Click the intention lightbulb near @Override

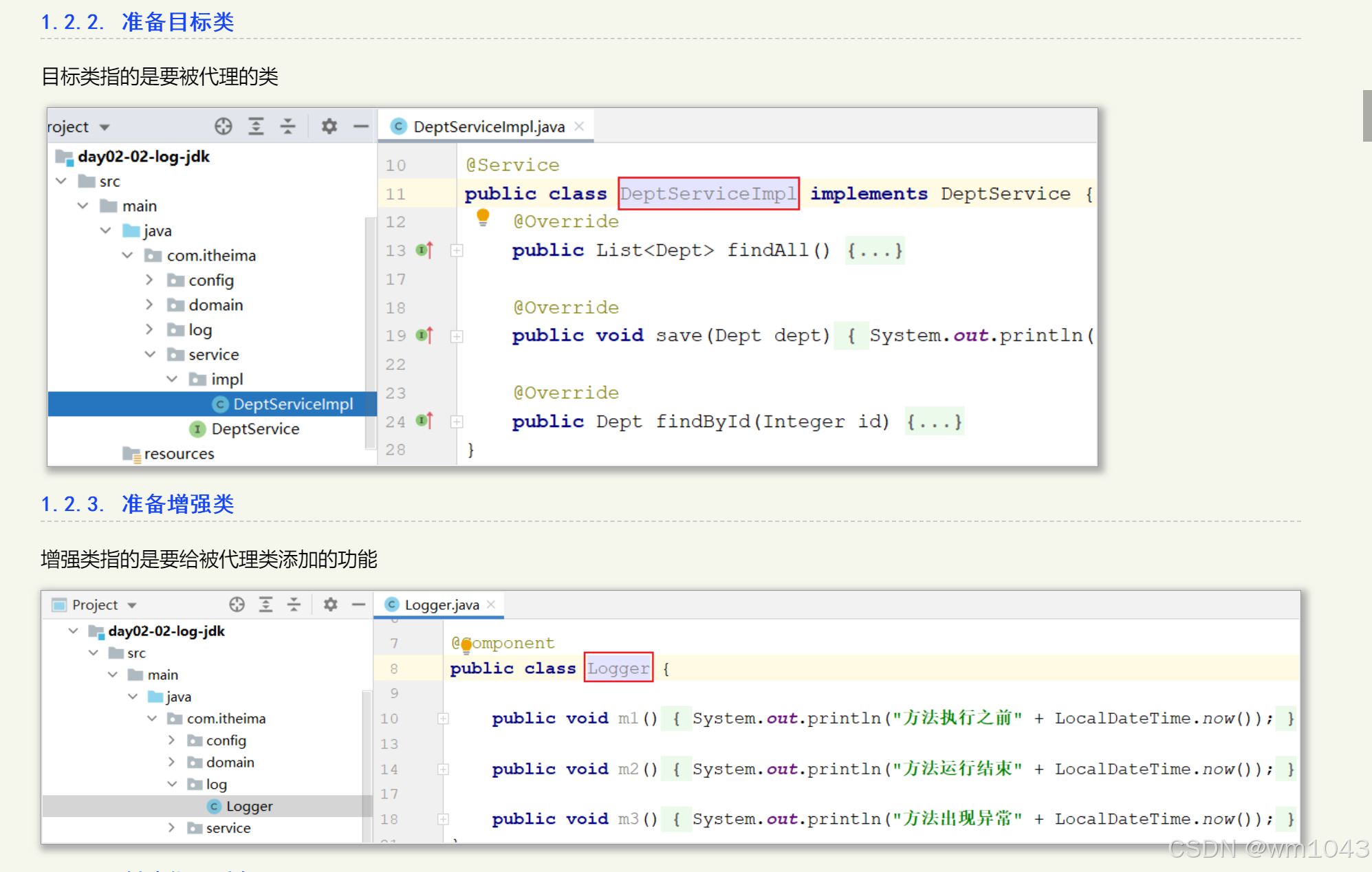483,216
